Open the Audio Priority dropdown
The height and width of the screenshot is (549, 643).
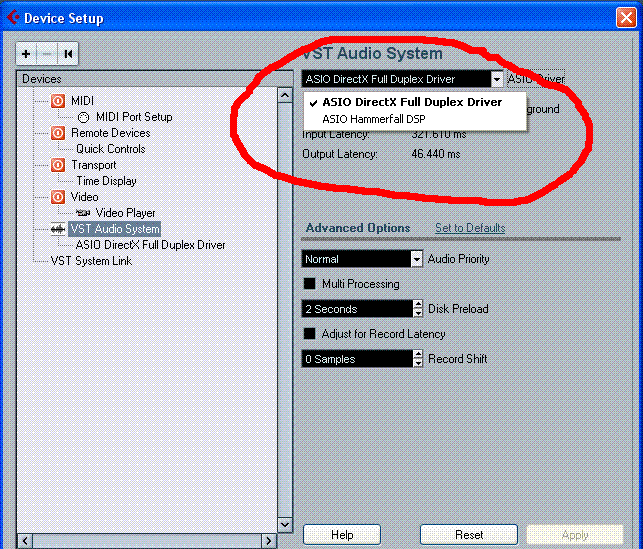417,259
